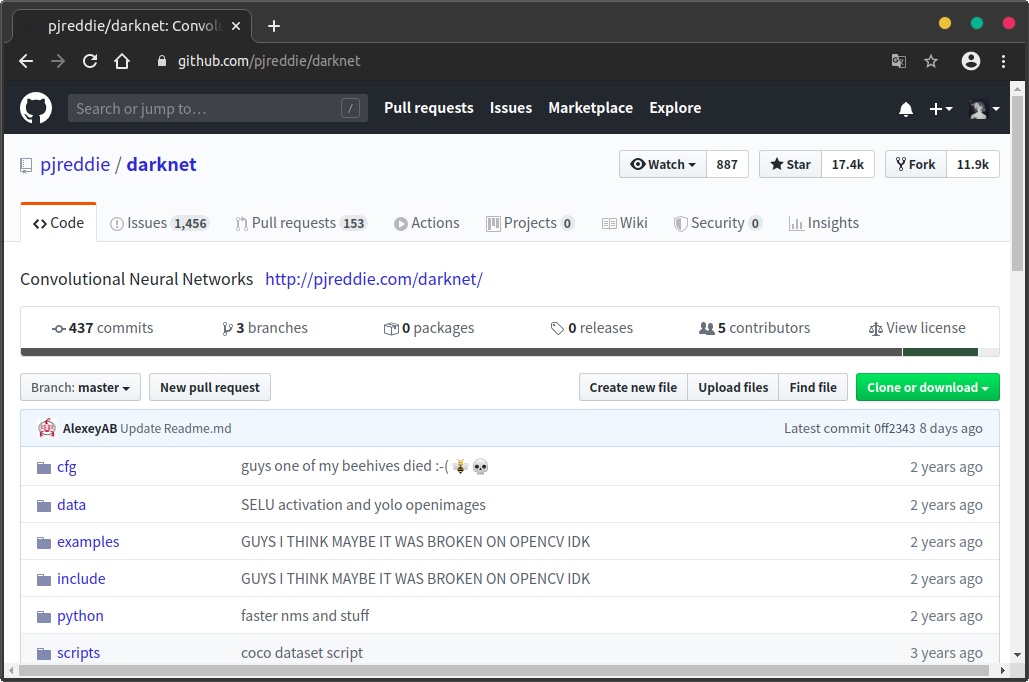Screen dimensions: 1029x682
Task: Click the darknet repository name link
Action: tap(161, 164)
